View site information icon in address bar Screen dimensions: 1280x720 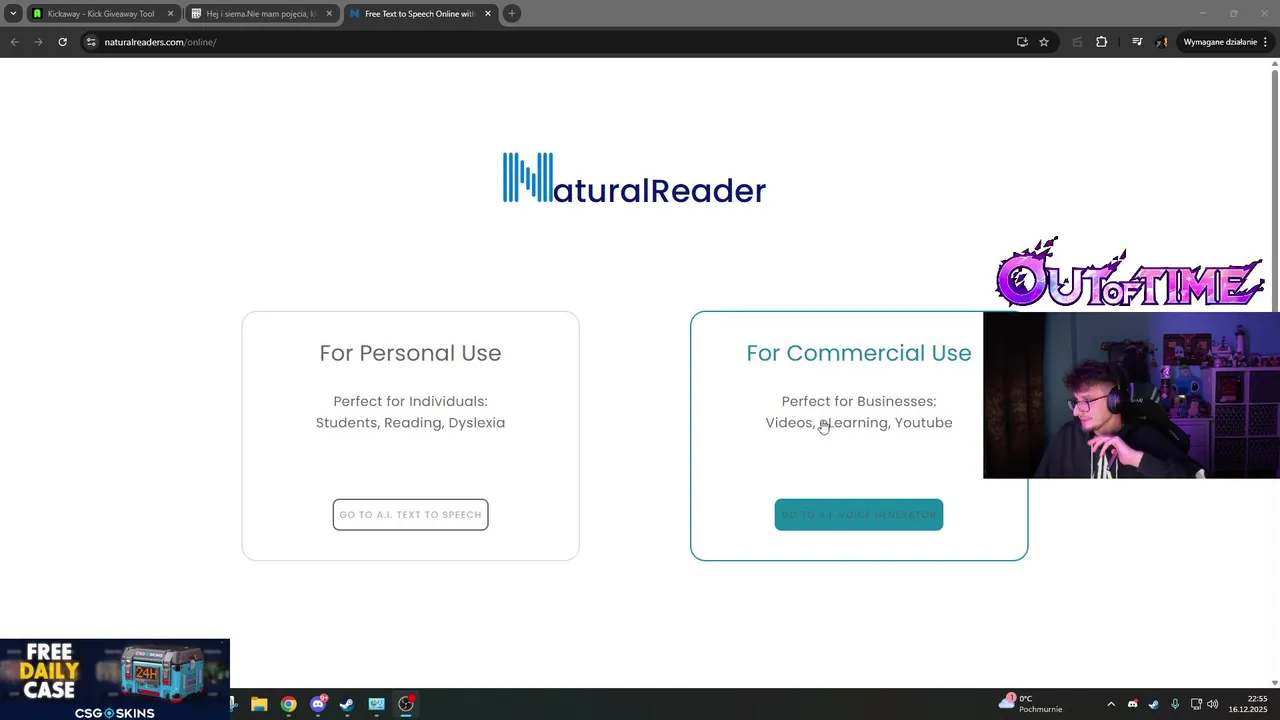click(x=91, y=42)
